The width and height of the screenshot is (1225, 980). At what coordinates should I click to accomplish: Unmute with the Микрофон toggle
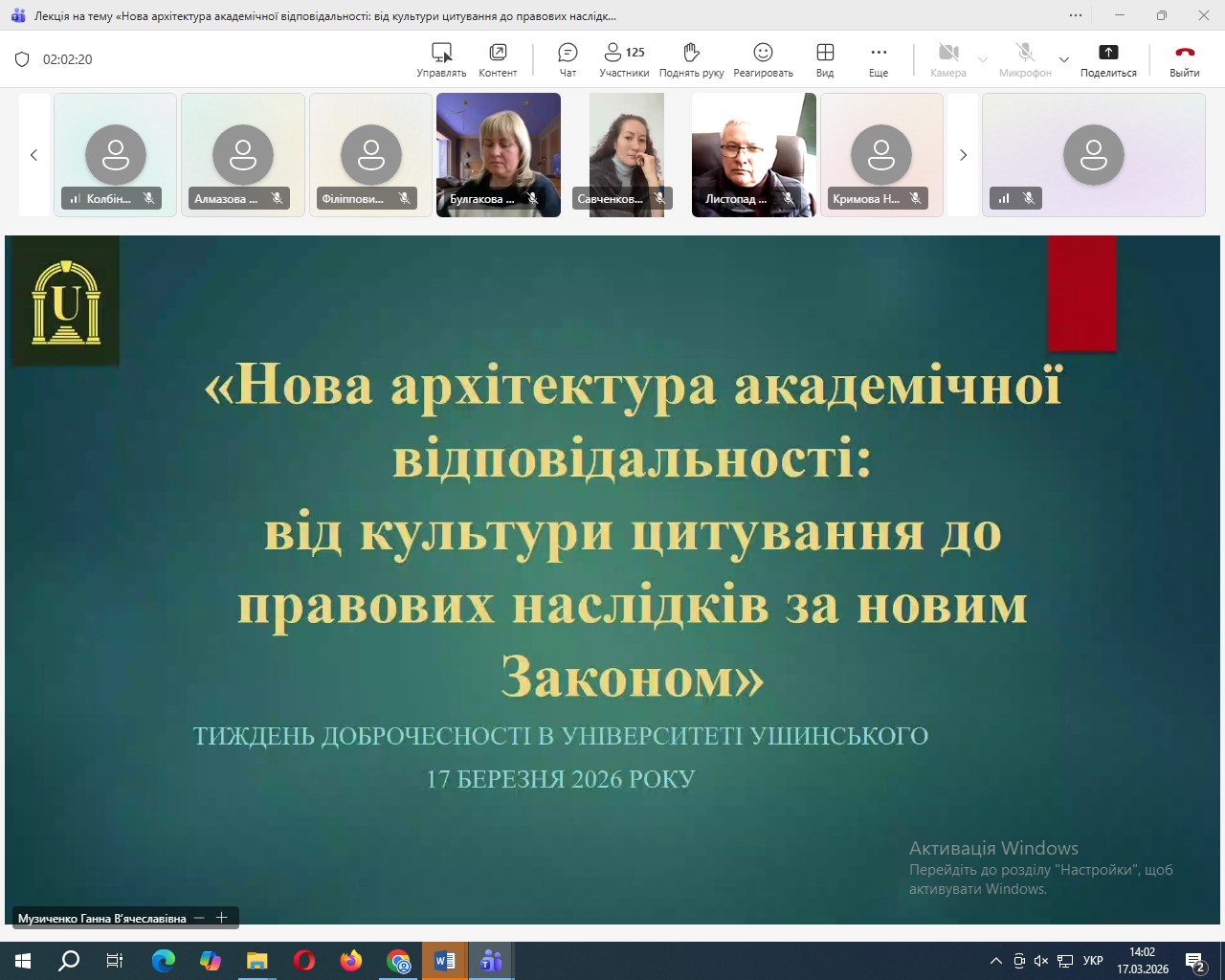[x=1024, y=59]
